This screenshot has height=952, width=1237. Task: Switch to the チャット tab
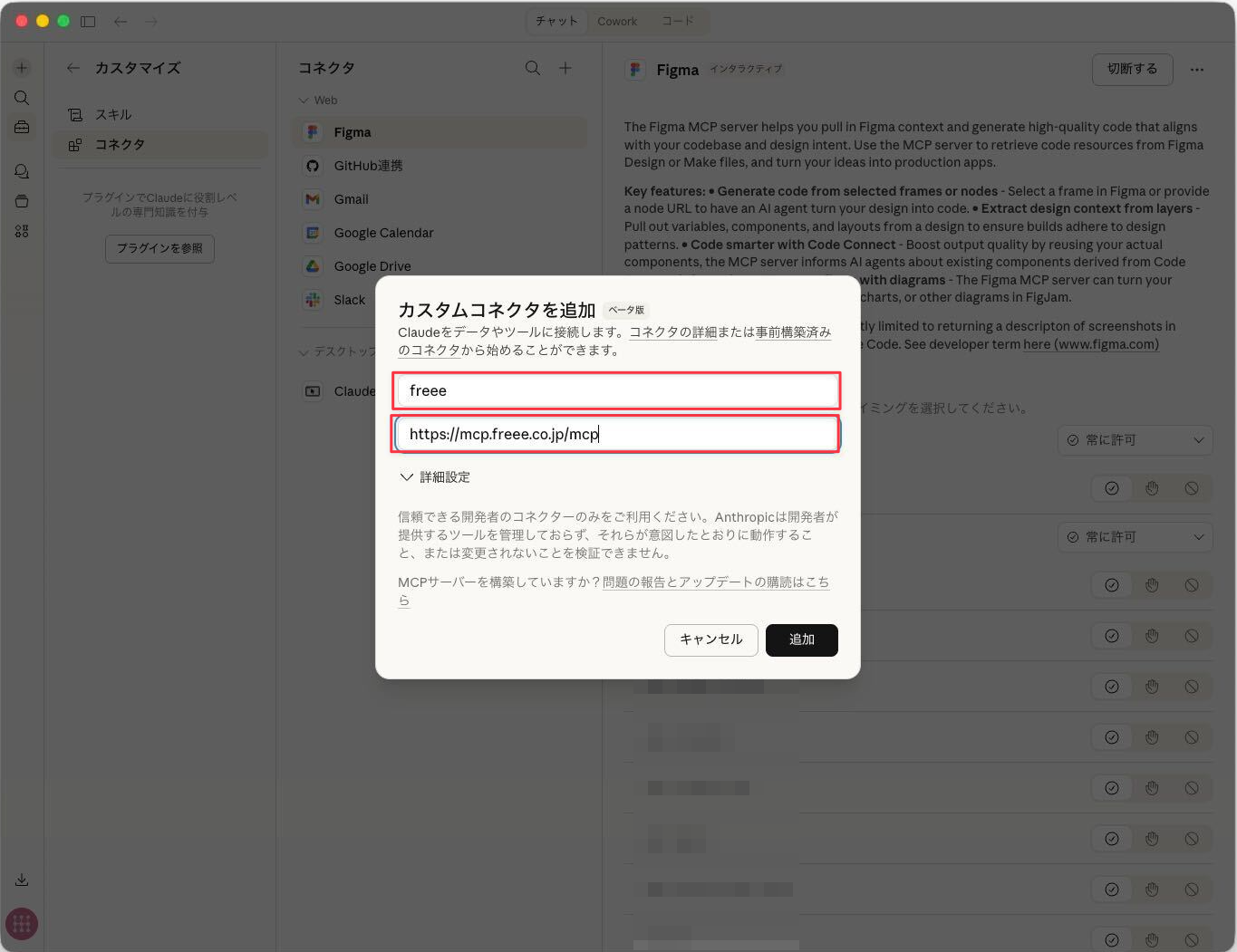coord(556,21)
